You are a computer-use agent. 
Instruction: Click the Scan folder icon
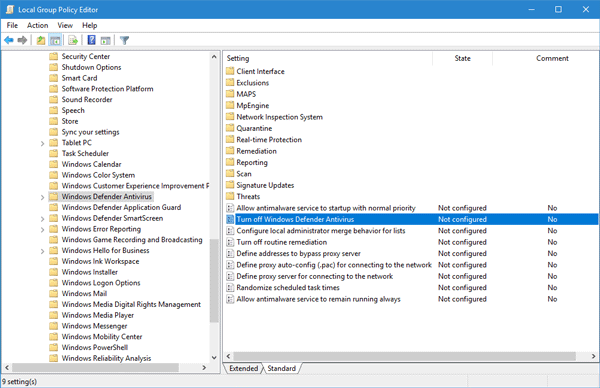(x=230, y=174)
